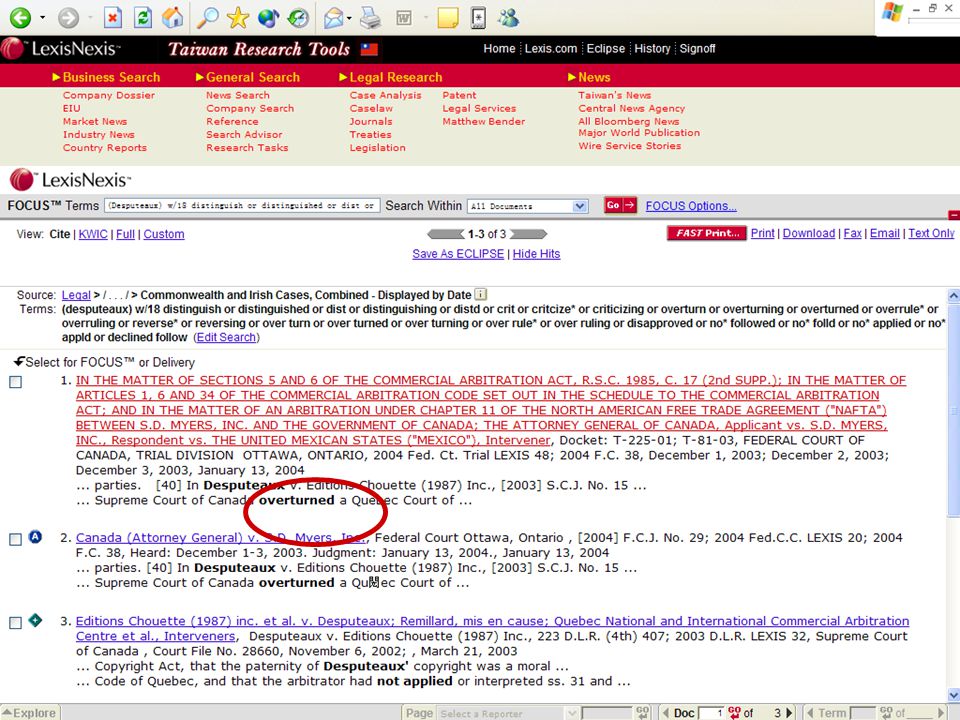Open Caselaw under Legal Research
This screenshot has height=720, width=960.
(371, 108)
